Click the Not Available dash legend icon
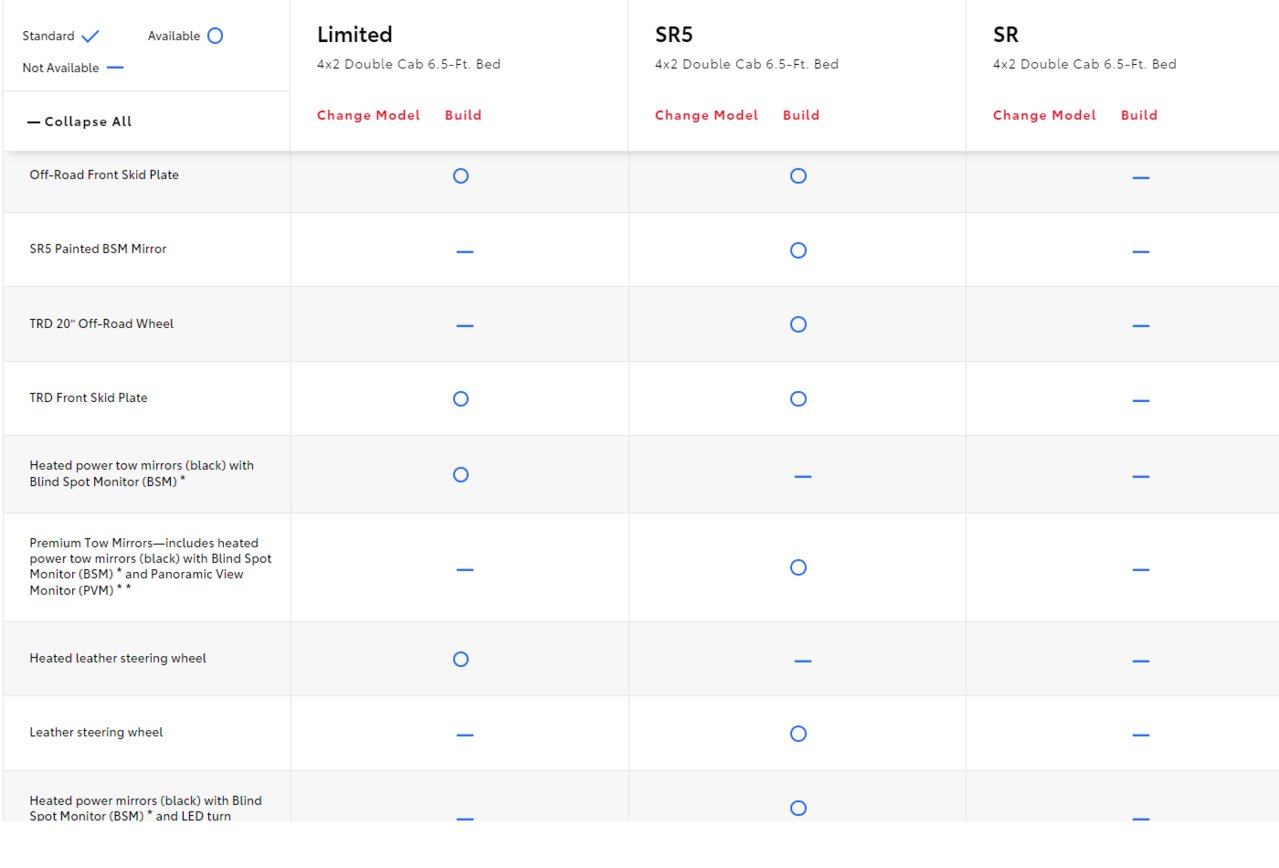1279x868 pixels. [x=115, y=68]
